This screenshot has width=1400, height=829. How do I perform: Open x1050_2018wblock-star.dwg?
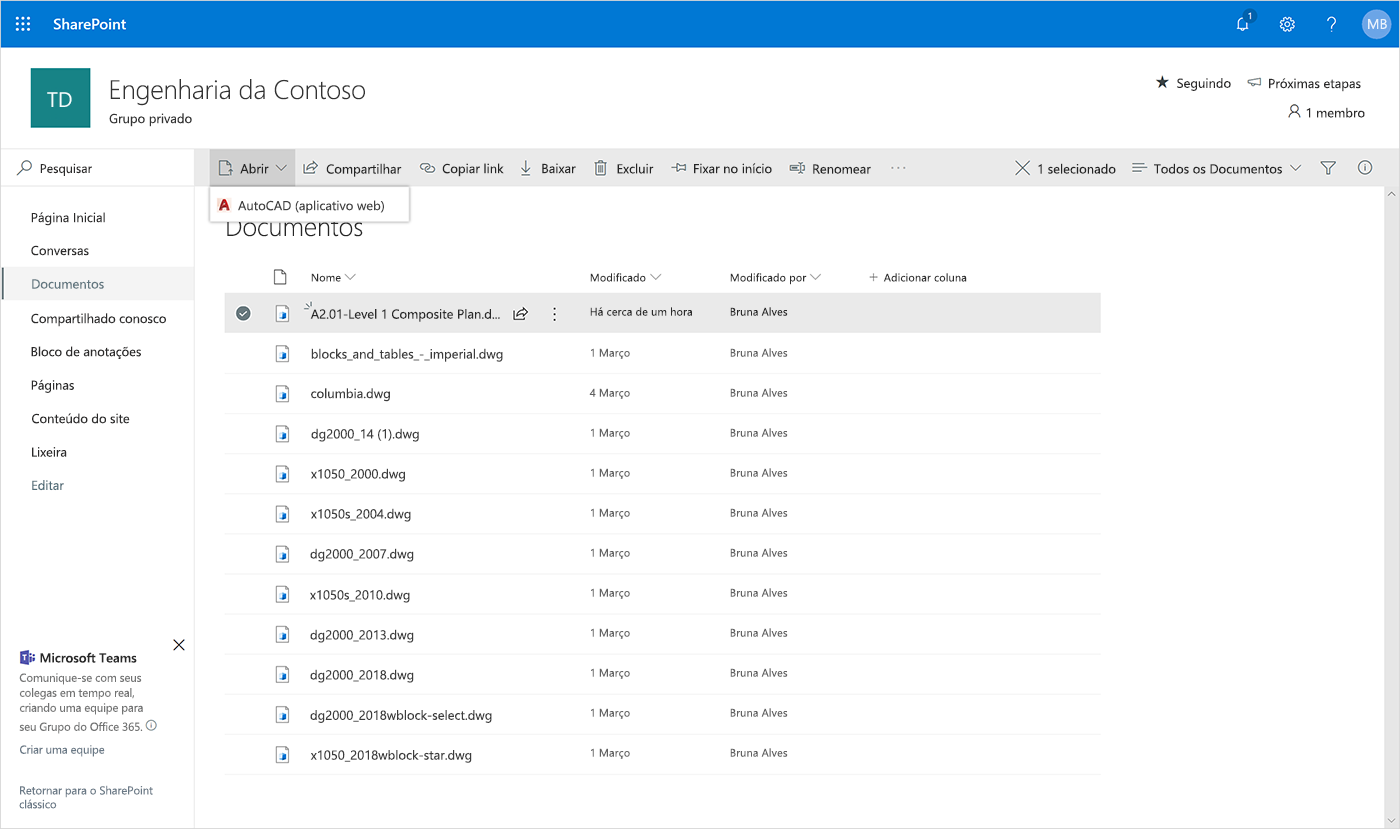pos(391,754)
